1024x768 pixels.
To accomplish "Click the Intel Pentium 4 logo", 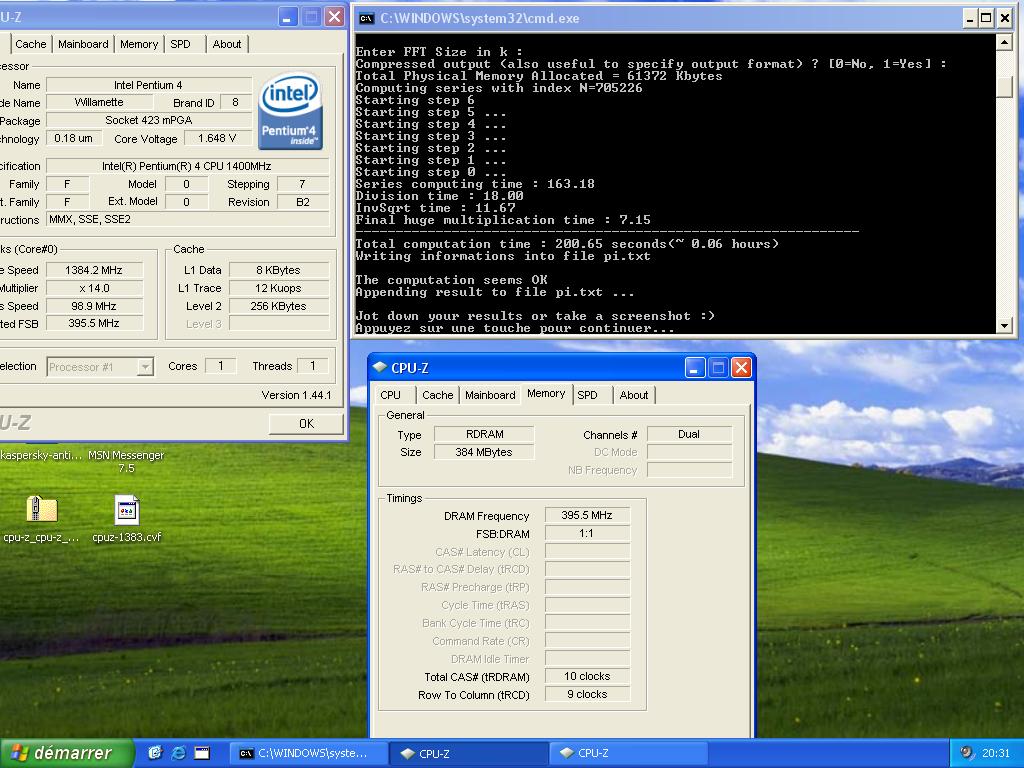I will [290, 111].
